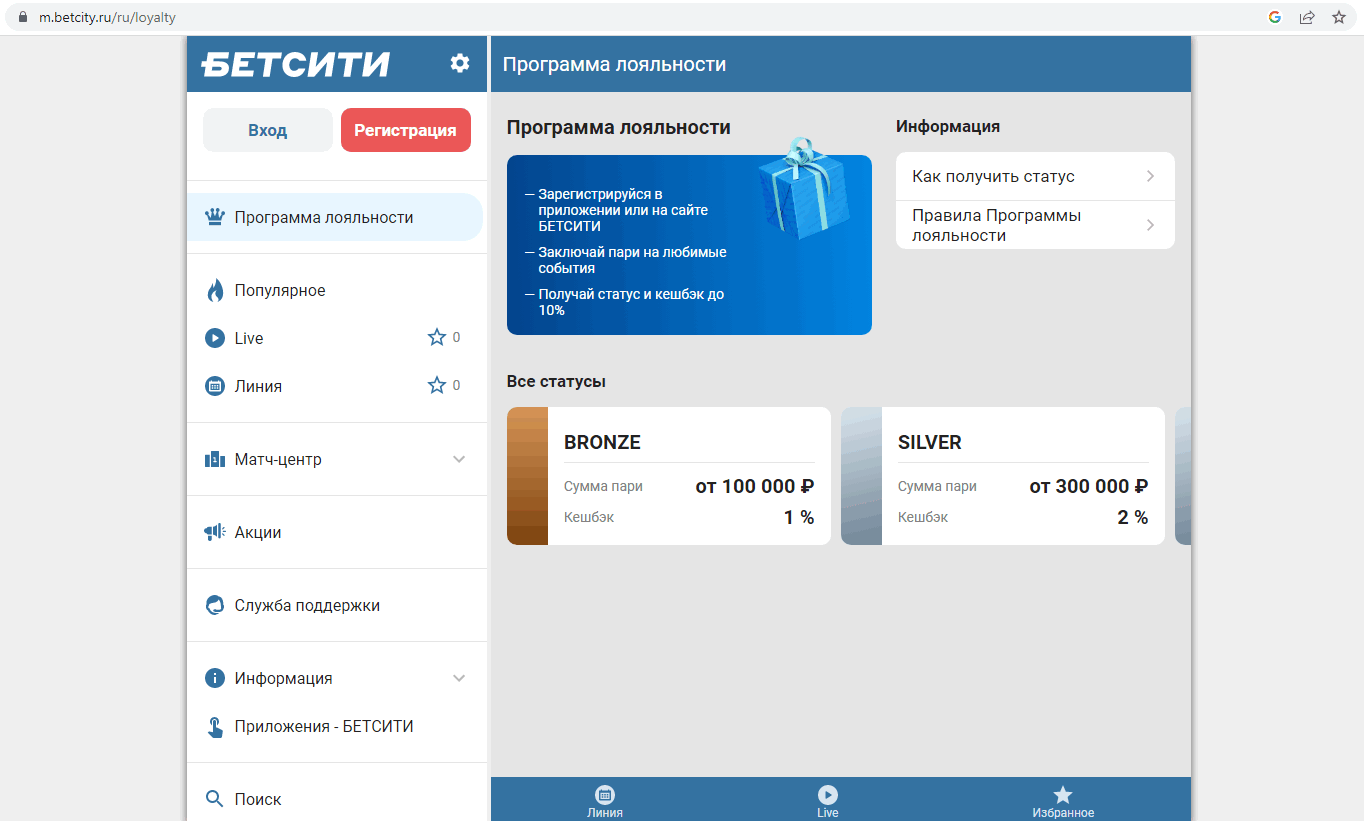
Task: Open Как получить статус details
Action: pyautogui.click(x=1034, y=177)
